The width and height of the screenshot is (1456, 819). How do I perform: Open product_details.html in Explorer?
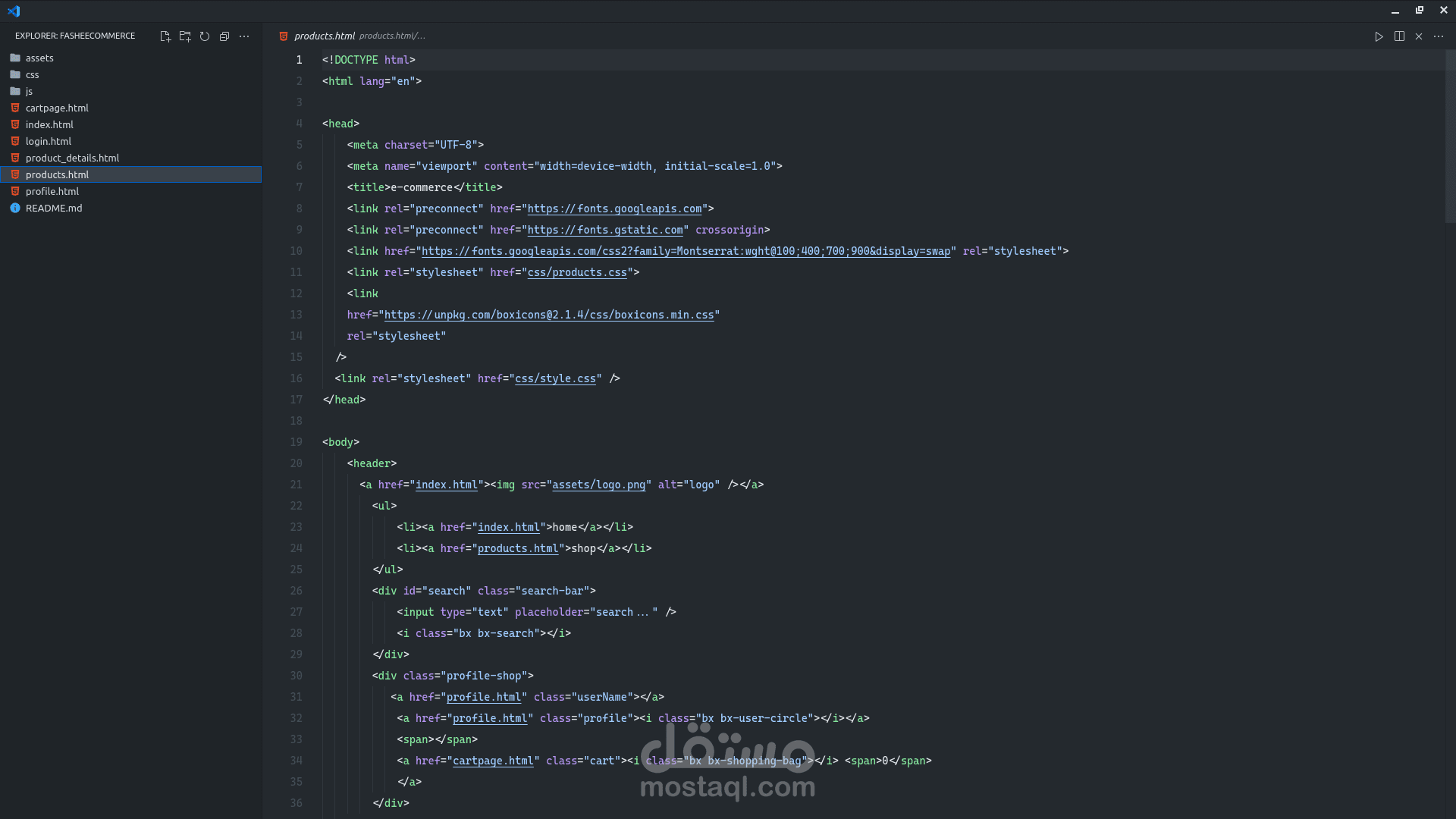click(130, 158)
